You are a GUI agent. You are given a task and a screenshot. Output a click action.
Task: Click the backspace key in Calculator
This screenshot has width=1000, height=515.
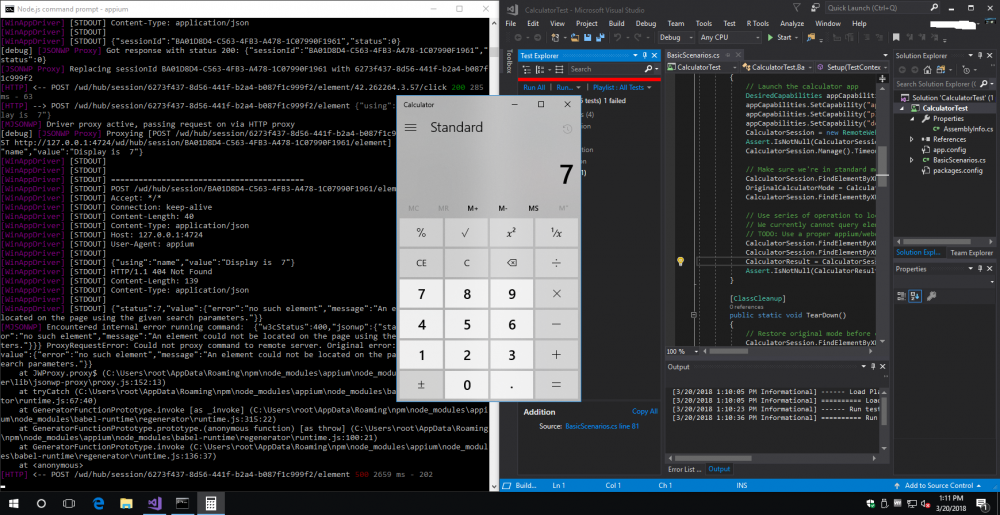511,263
